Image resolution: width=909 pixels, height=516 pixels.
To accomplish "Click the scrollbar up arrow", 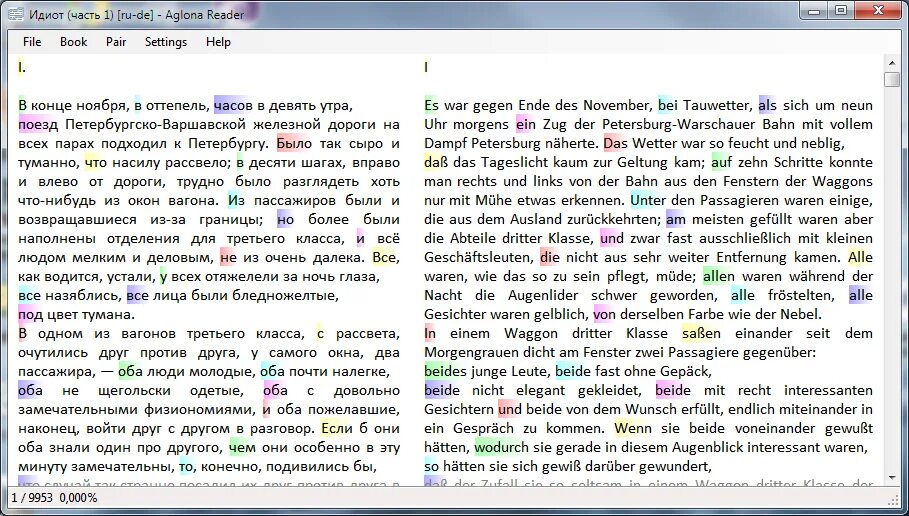I will 892,63.
